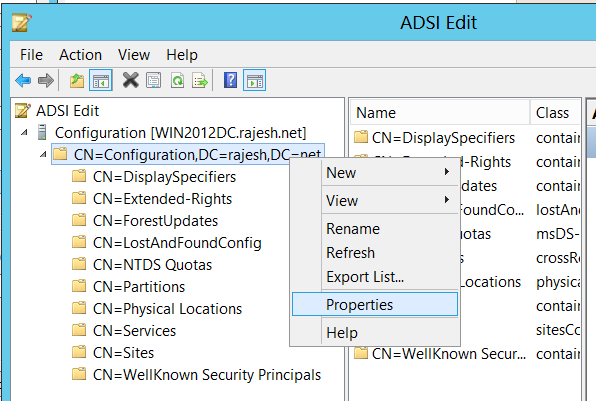
Task: Select CN=Sites in the tree
Action: coord(123,353)
